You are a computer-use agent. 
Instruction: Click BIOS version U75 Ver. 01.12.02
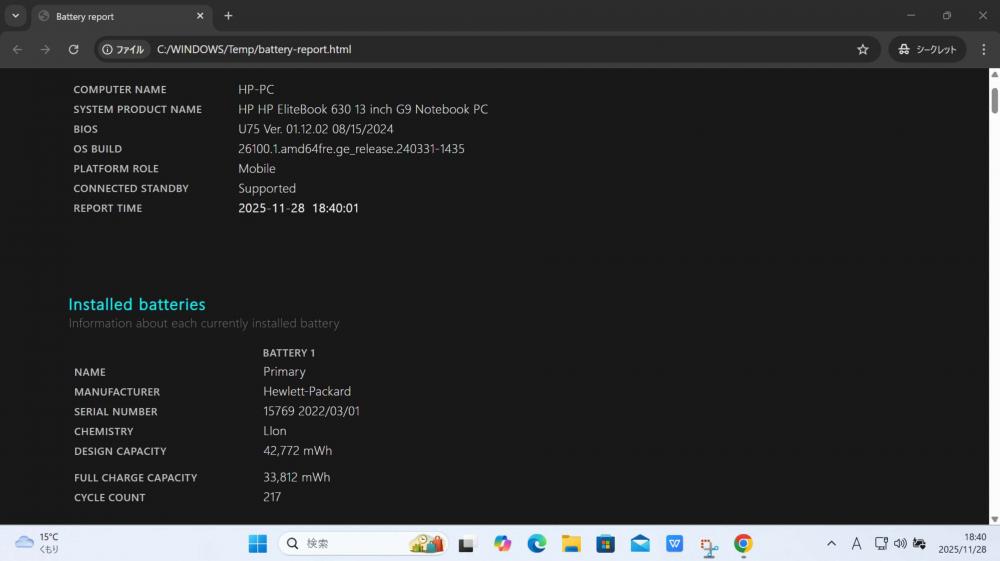coord(316,129)
